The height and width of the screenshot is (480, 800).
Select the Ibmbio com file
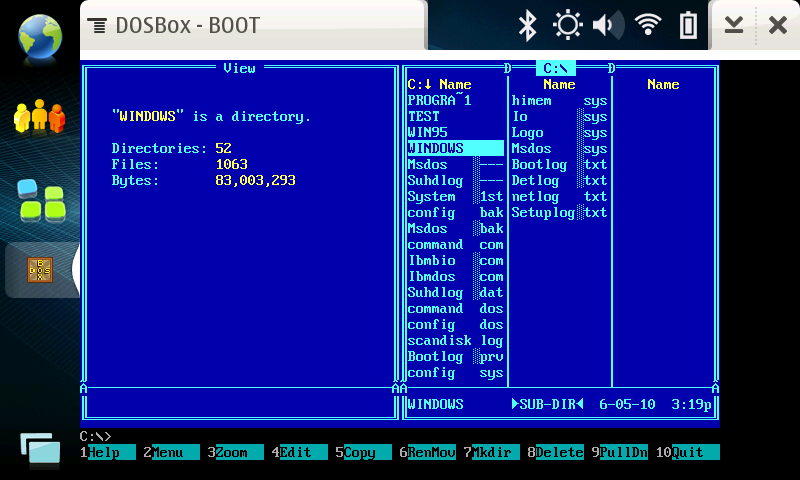(x=455, y=260)
